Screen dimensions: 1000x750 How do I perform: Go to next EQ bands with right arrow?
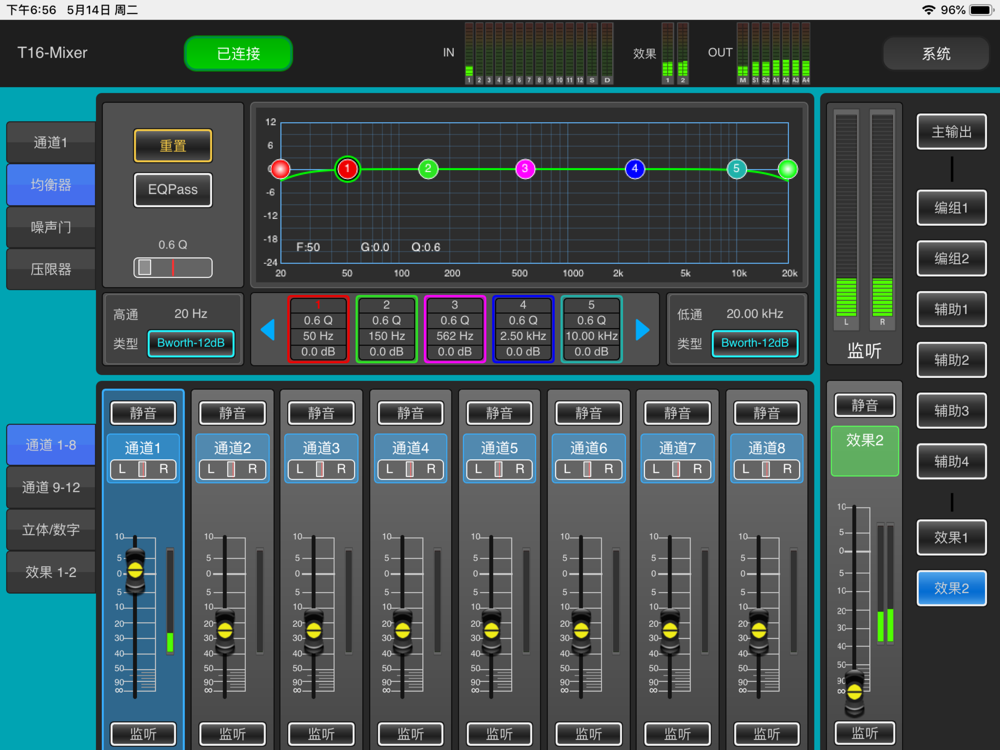642,330
